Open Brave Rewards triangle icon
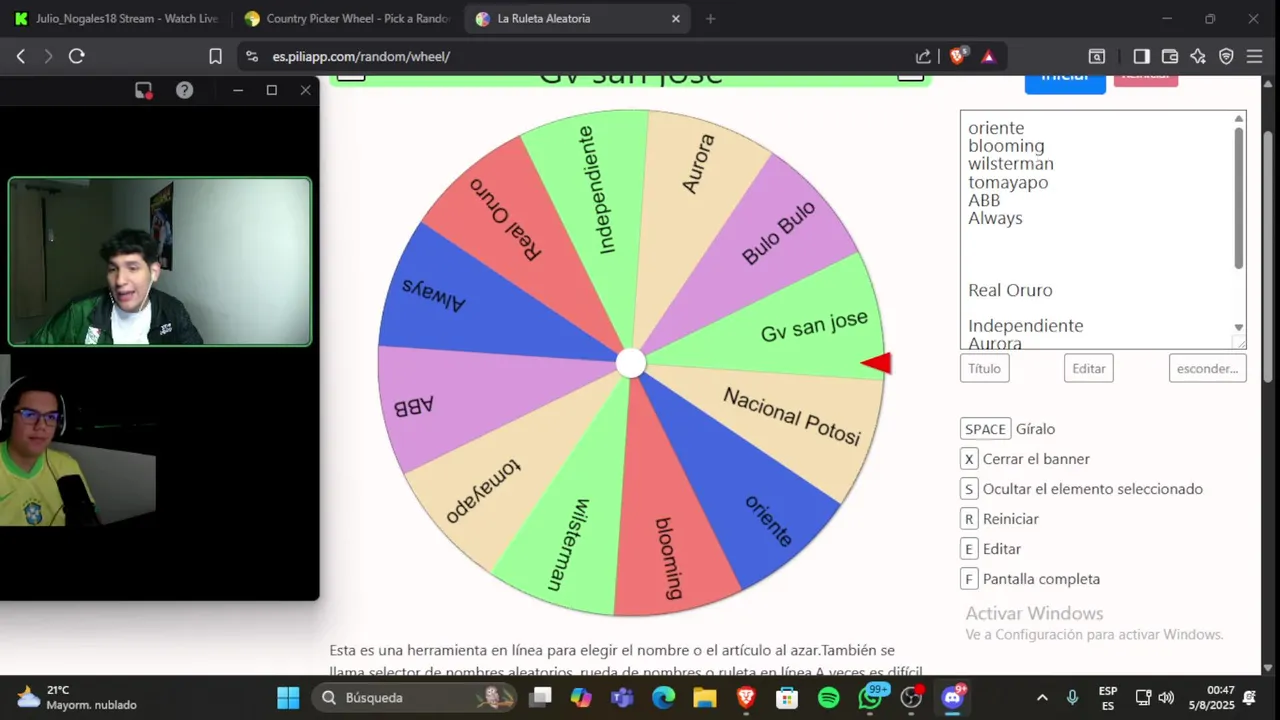The width and height of the screenshot is (1280, 720). pyautogui.click(x=988, y=57)
